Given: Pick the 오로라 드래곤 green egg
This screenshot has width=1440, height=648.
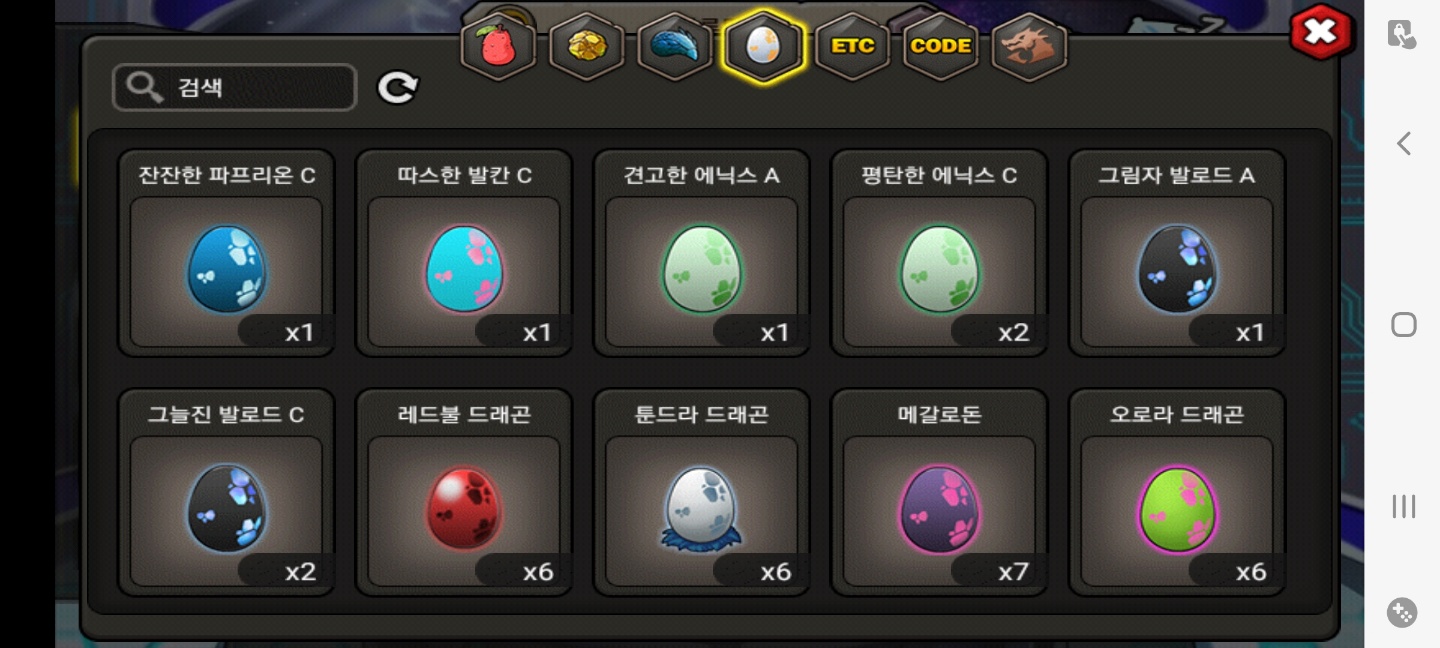Looking at the screenshot, I should coord(1177,492).
